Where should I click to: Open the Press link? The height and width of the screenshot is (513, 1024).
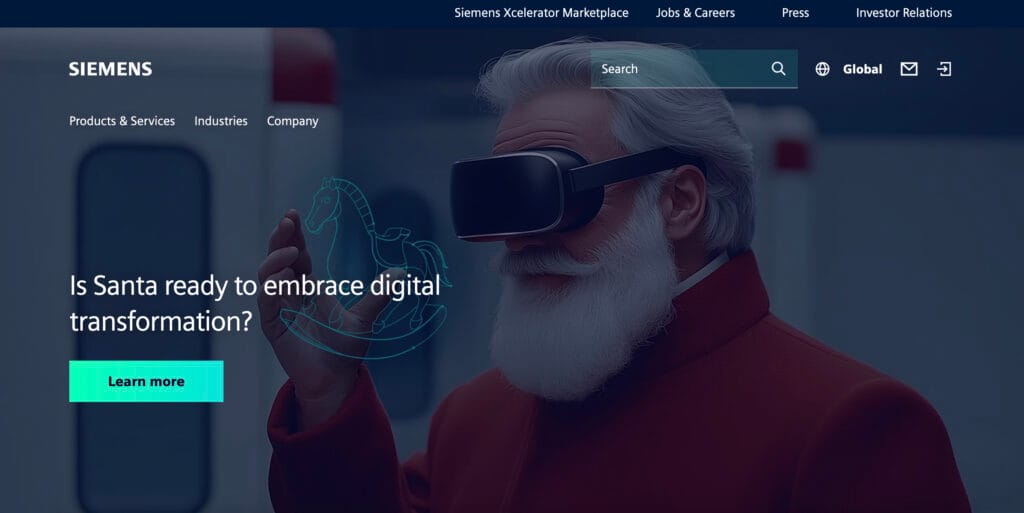(795, 13)
